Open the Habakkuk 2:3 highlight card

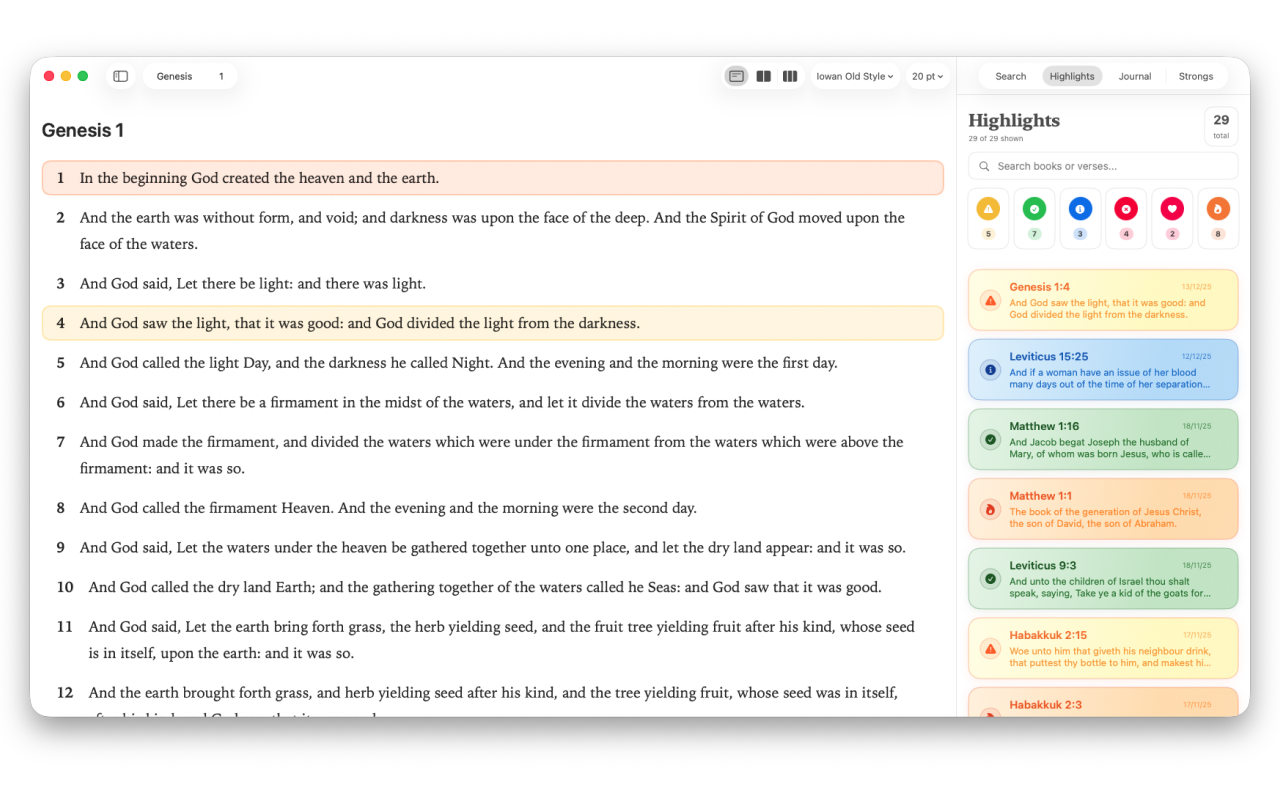[x=1103, y=702]
